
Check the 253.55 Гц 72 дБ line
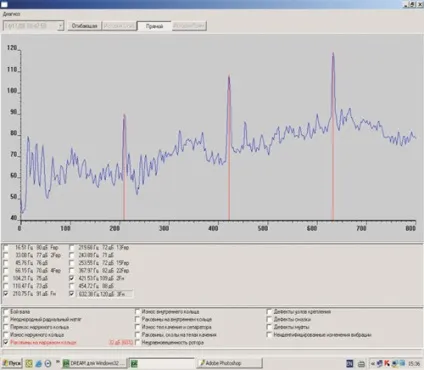pyautogui.click(x=72, y=263)
